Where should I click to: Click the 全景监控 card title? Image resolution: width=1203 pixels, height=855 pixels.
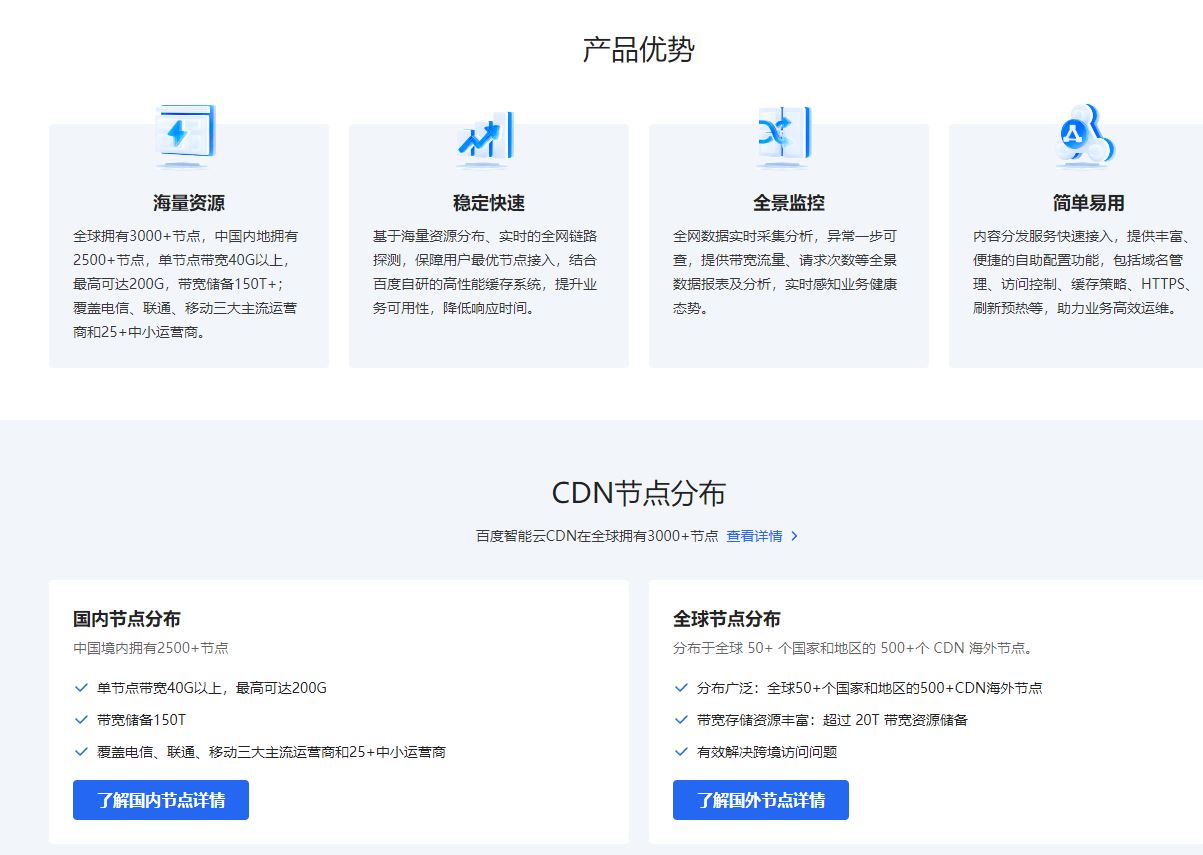click(789, 203)
